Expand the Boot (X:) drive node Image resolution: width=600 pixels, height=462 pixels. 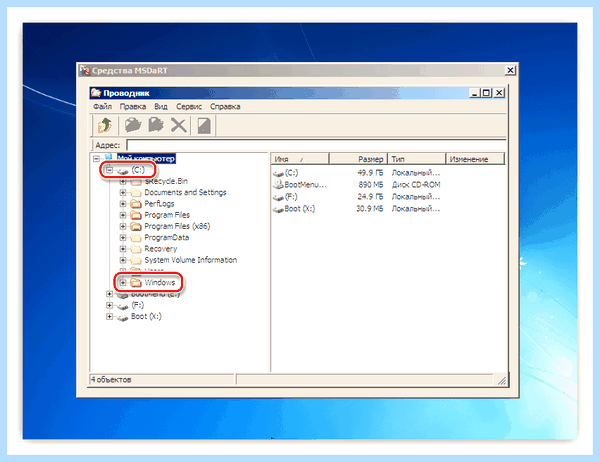click(x=109, y=317)
